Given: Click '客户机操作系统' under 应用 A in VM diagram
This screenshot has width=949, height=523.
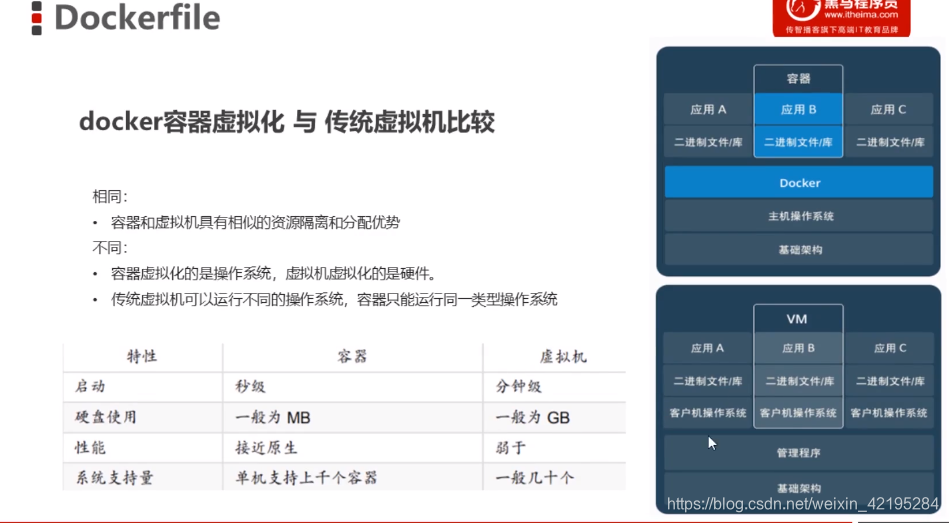Looking at the screenshot, I should click(708, 413).
